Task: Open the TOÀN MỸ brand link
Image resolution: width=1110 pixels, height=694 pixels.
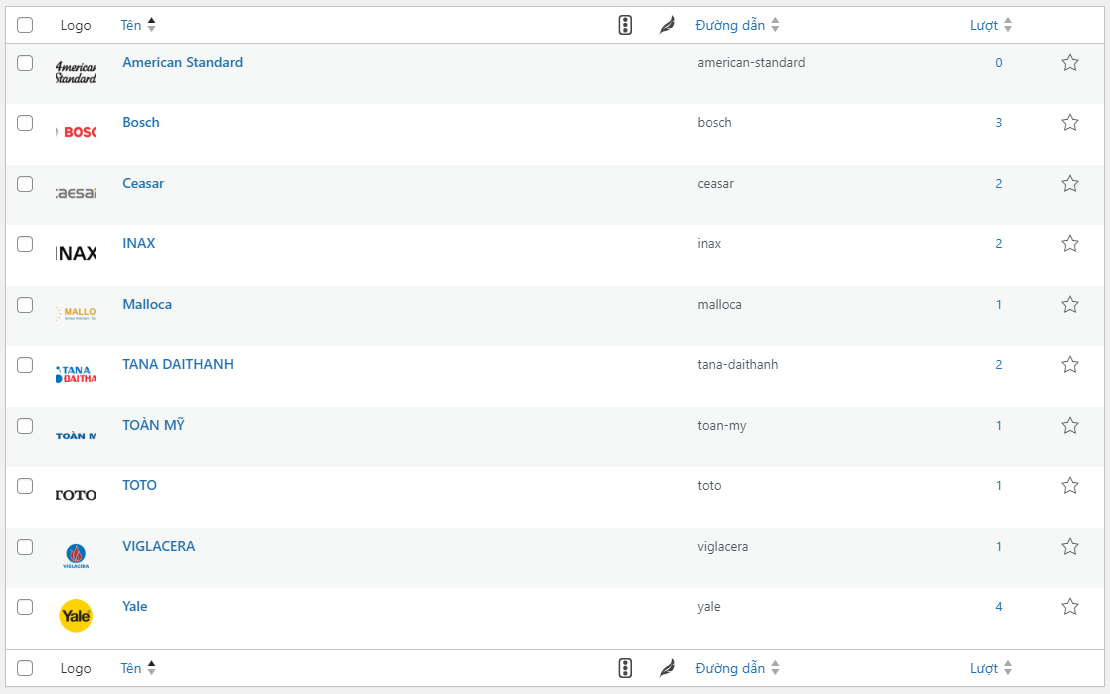Action: (154, 425)
